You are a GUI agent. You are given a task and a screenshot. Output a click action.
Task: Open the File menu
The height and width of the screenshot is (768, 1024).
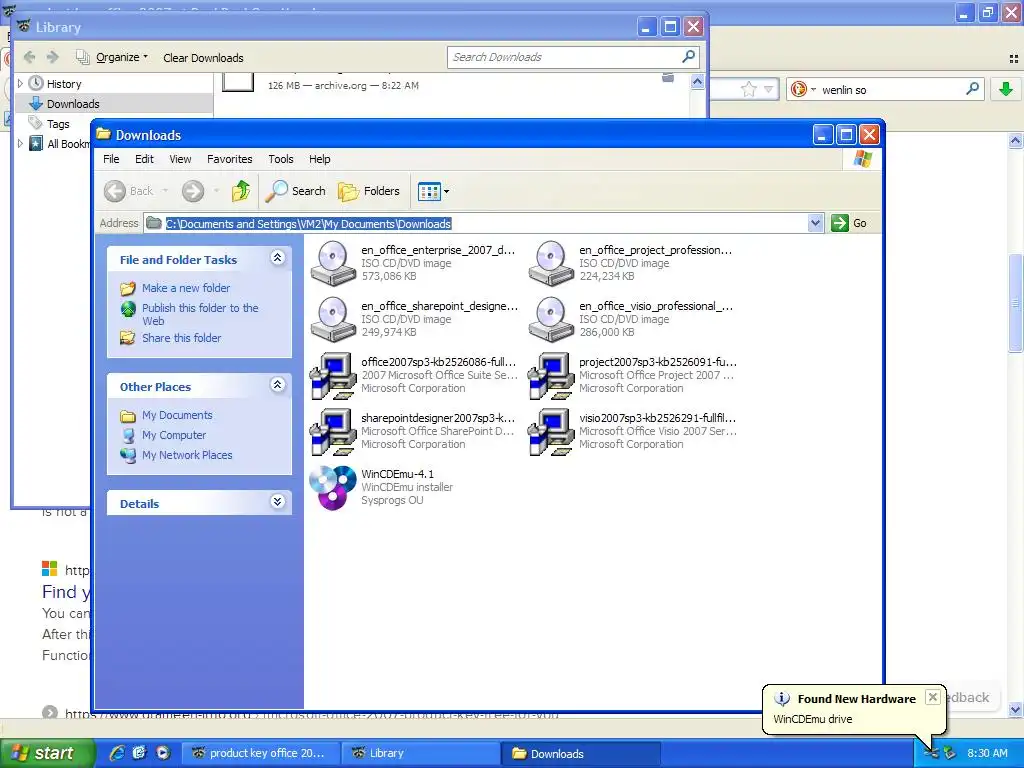[111, 159]
